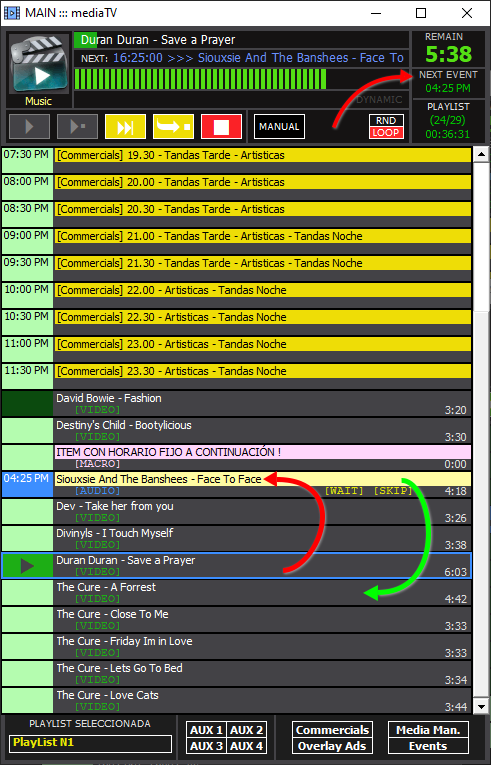Open the AUX 4 tab
491x765 pixels.
(x=247, y=746)
